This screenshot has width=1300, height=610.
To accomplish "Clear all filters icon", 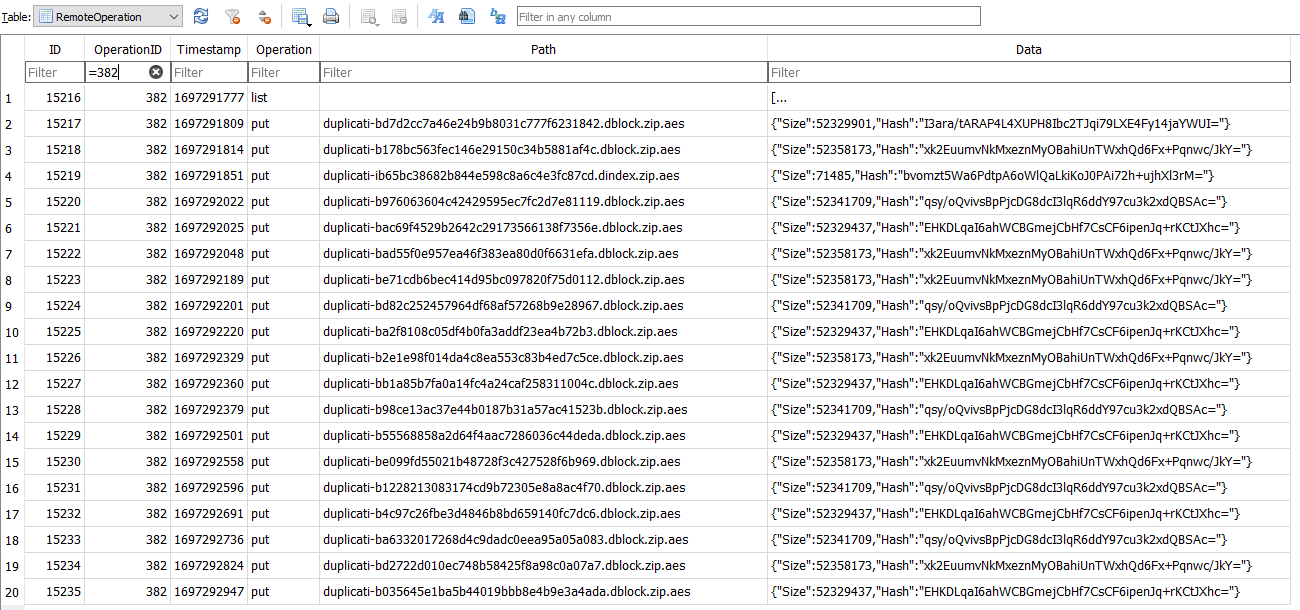I will [232, 16].
